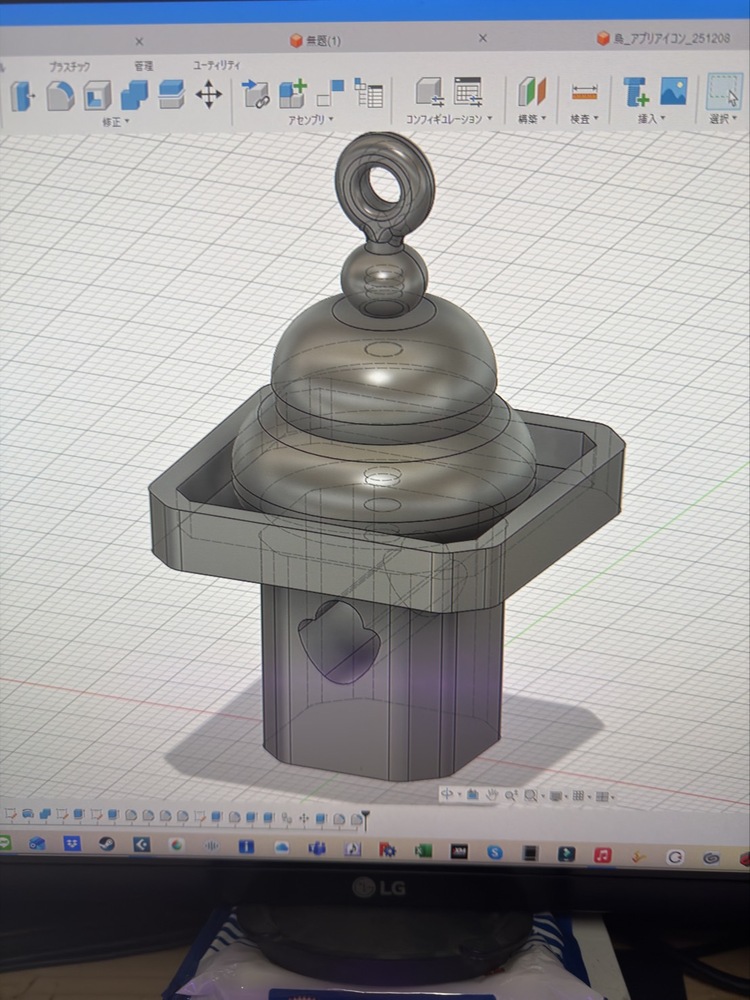The width and height of the screenshot is (750, 1000).
Task: Select the Move/Copy arrows tool
Action: 208,95
